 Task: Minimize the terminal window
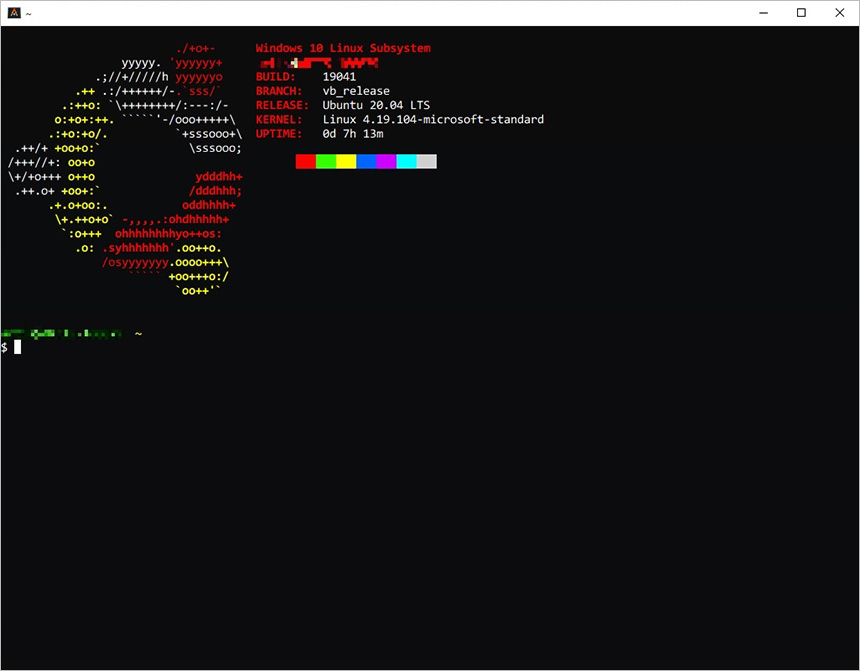click(x=763, y=13)
